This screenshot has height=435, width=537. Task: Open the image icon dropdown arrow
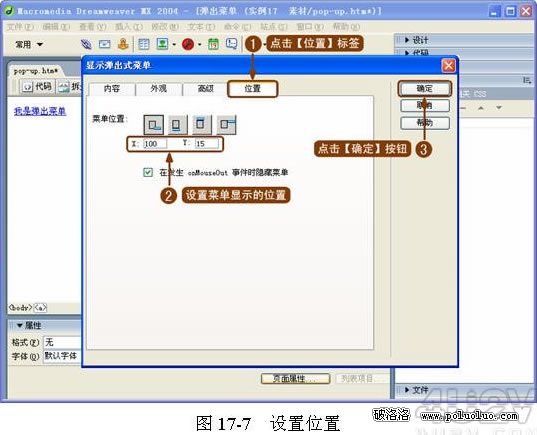coord(174,45)
